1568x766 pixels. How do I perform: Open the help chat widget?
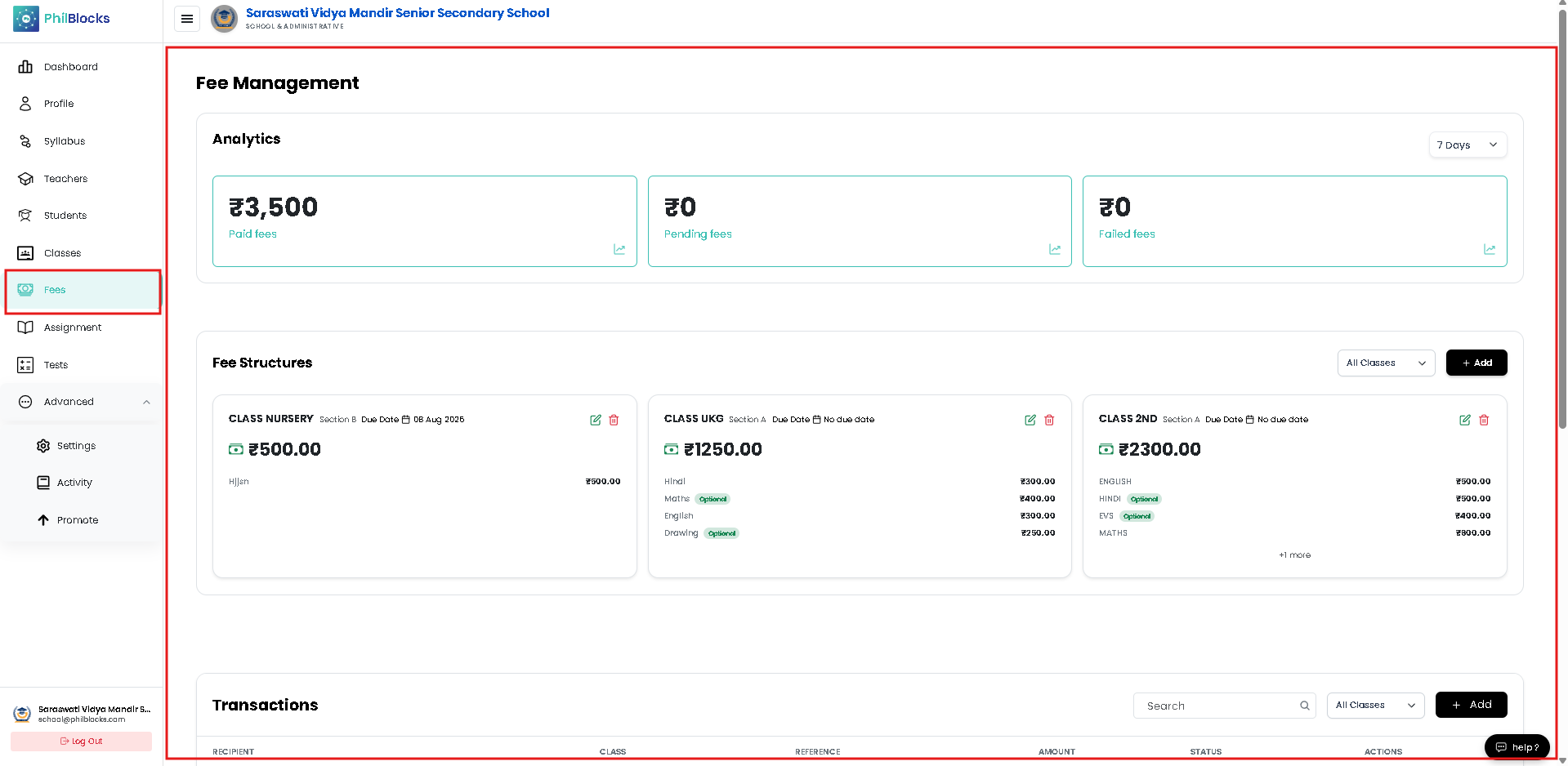(1517, 747)
